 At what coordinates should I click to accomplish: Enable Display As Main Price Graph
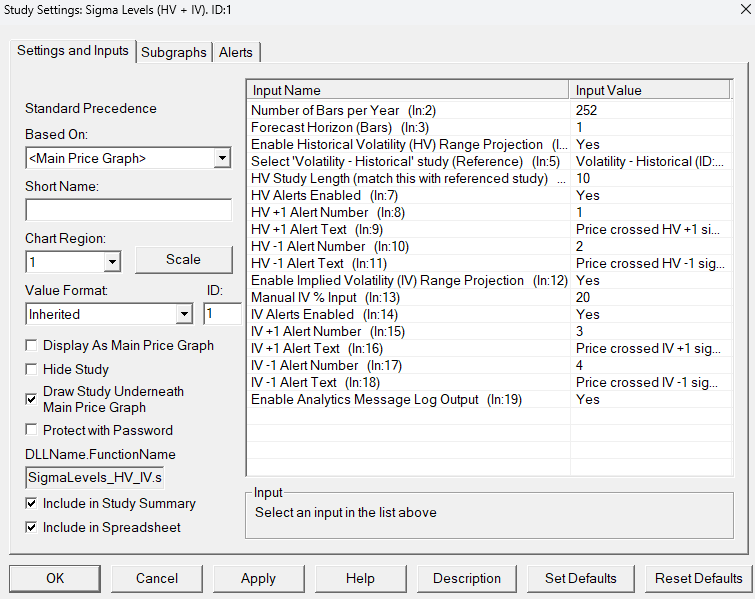pyautogui.click(x=31, y=345)
